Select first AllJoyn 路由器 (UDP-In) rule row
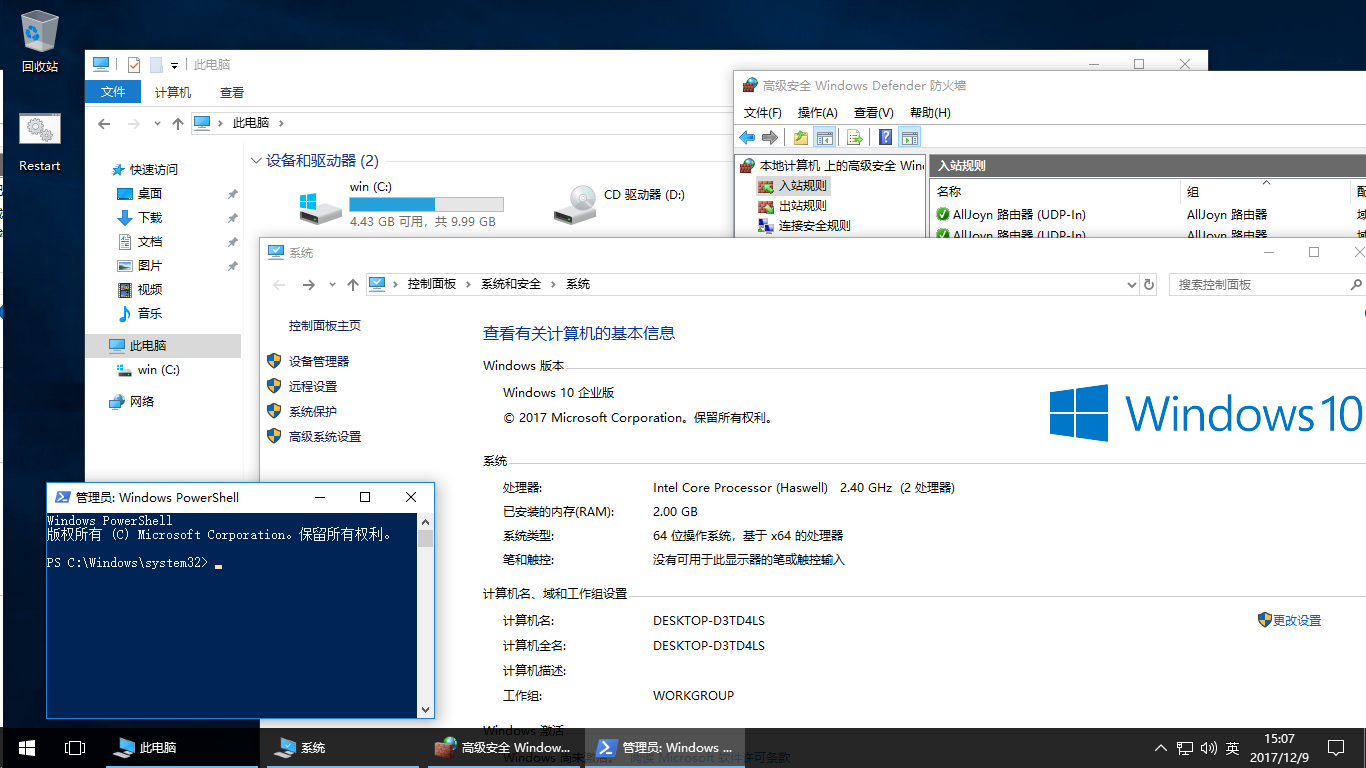1366x768 pixels. tap(1148, 214)
